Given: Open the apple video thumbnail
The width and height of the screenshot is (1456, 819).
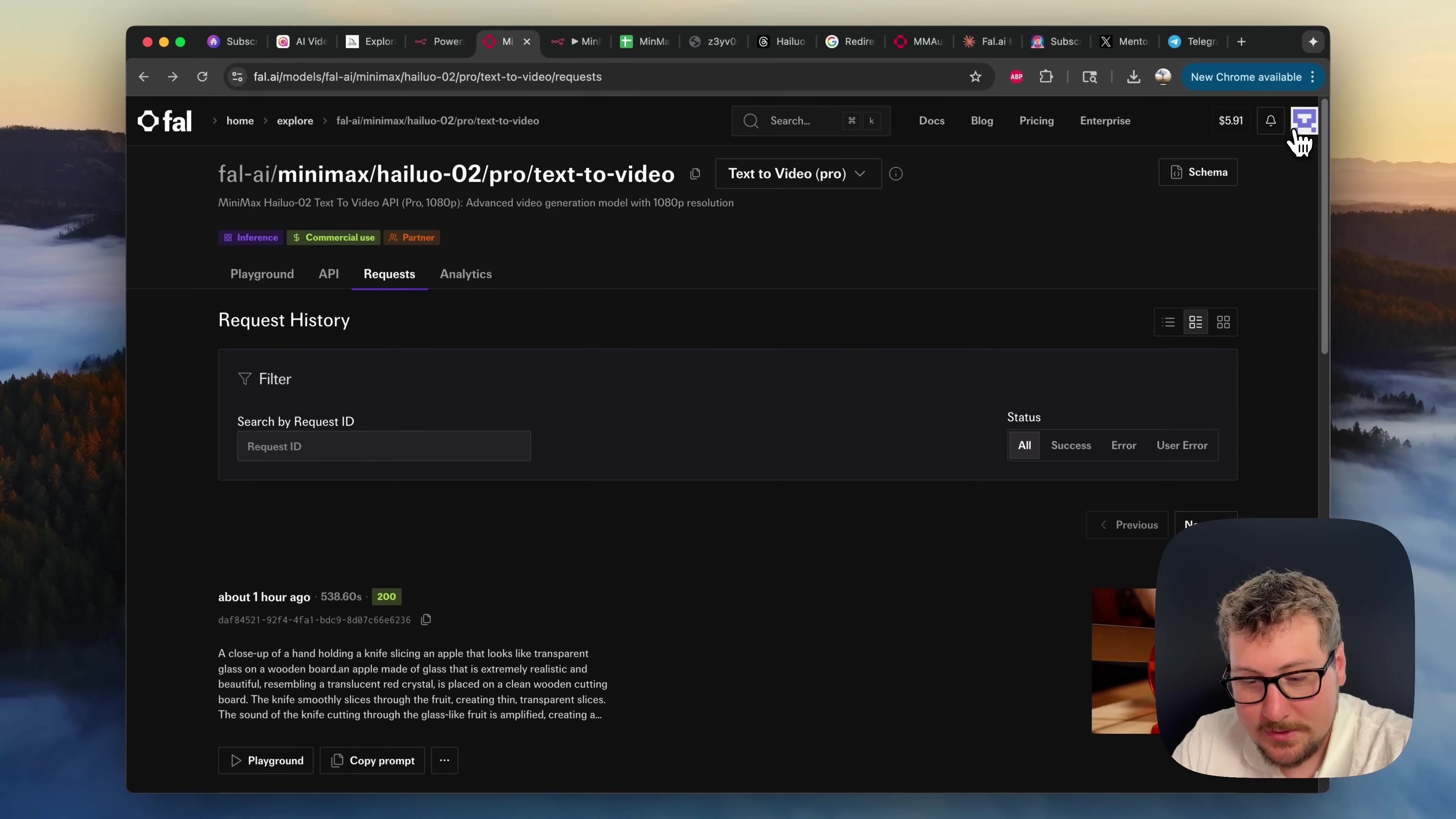Looking at the screenshot, I should click(x=1123, y=661).
